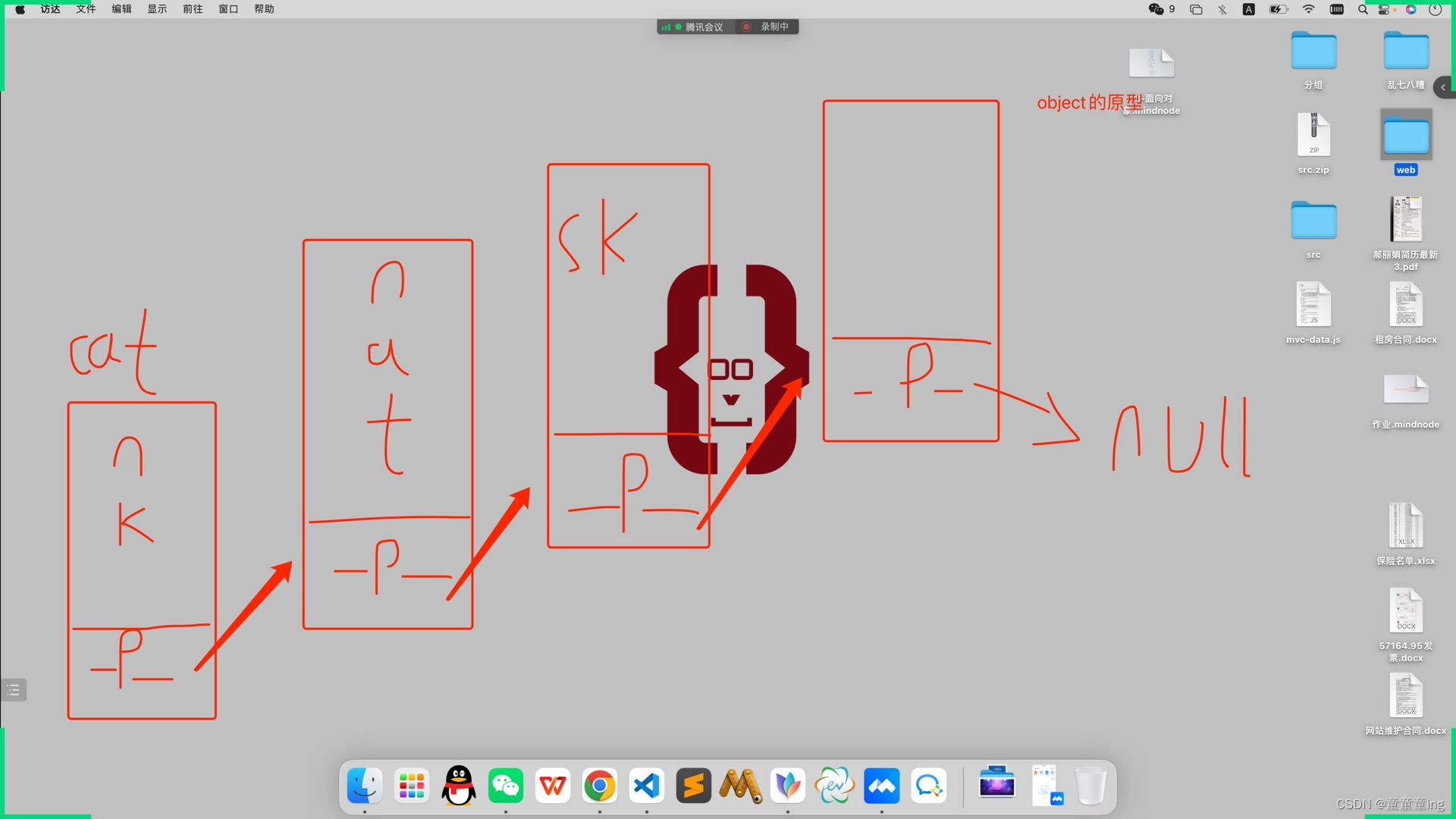Launch QQ penguin app in Dock
Screen dimensions: 1456x819
pos(459,786)
